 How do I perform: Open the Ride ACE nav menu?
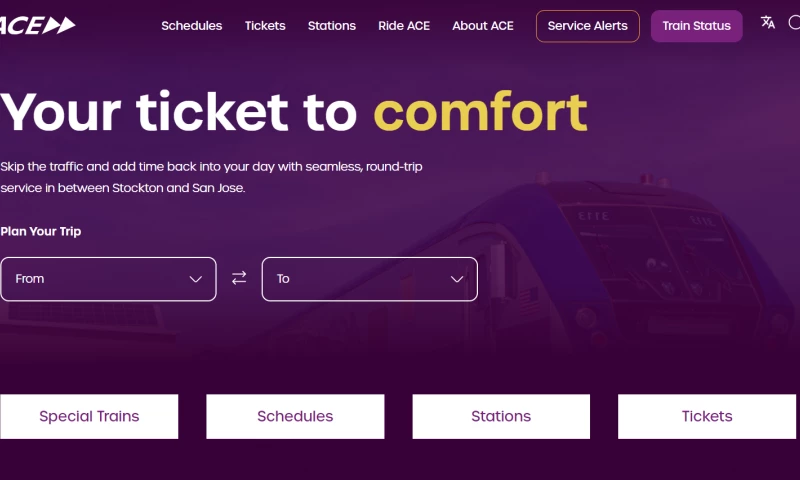tap(404, 26)
